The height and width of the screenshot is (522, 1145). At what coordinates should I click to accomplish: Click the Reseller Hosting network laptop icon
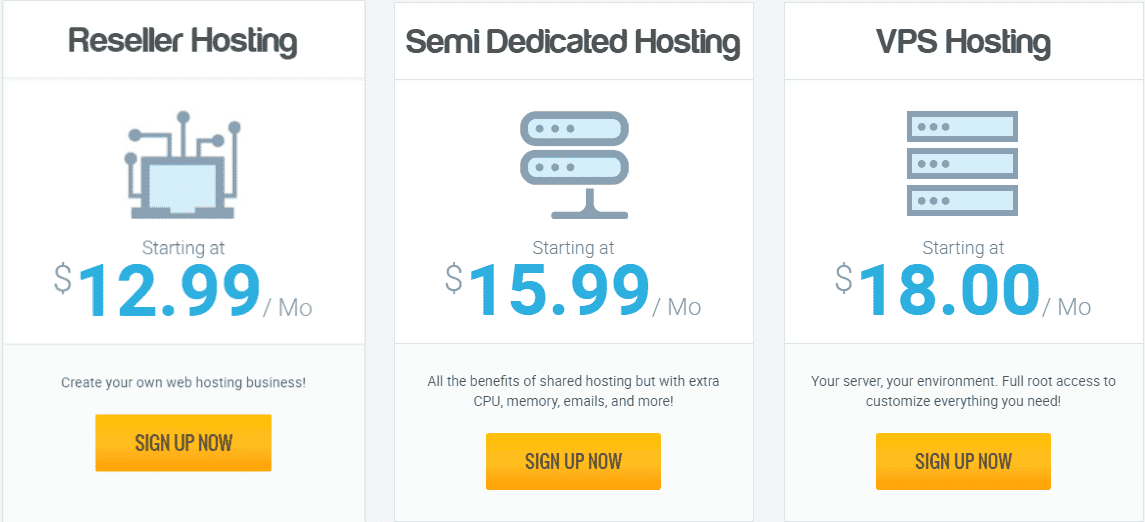pos(183,165)
